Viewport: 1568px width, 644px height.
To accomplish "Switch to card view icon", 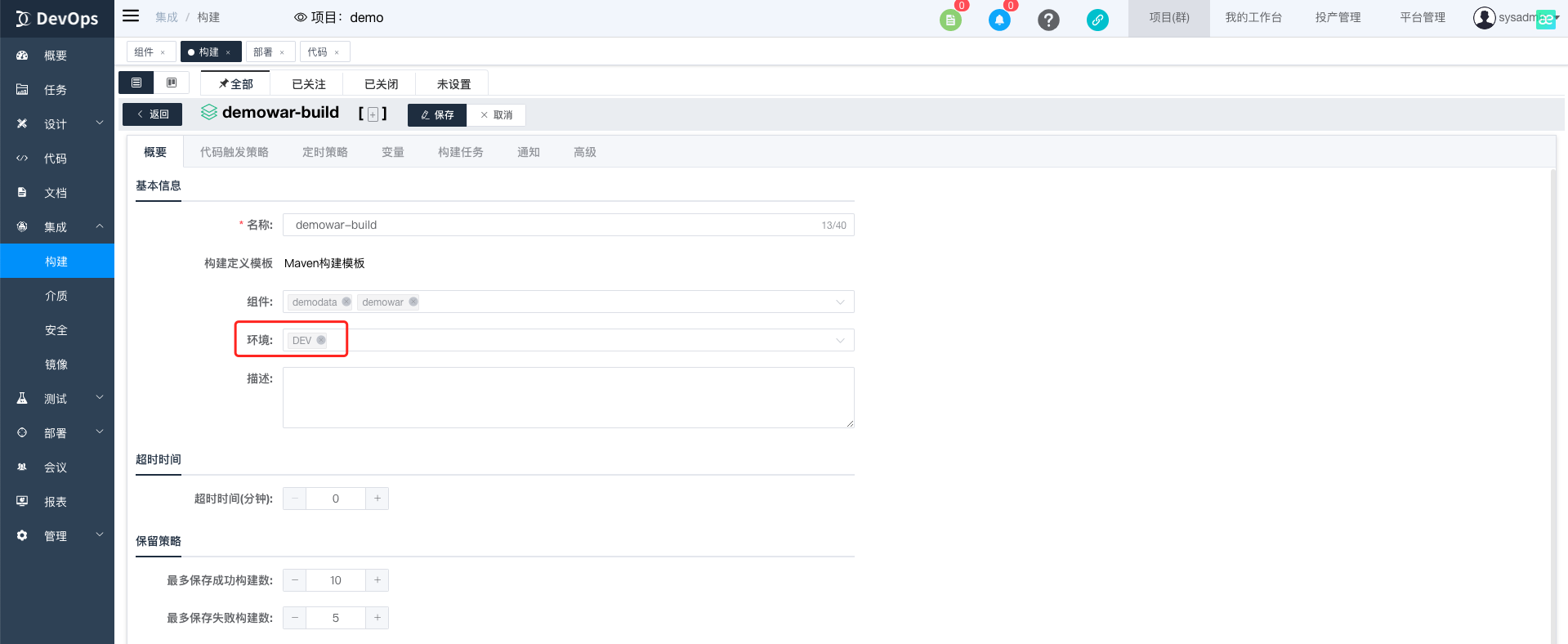I will (172, 83).
